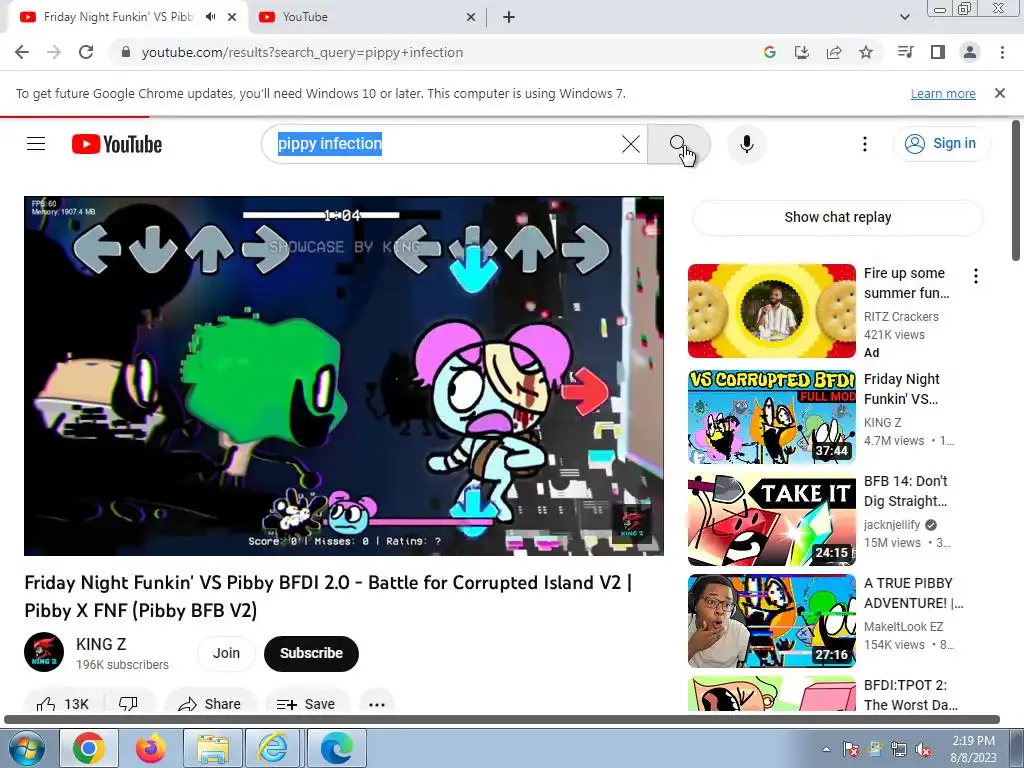This screenshot has height=768, width=1024.
Task: Switch to Friday Night Funkin' VS Pibby tab
Action: tap(118, 17)
